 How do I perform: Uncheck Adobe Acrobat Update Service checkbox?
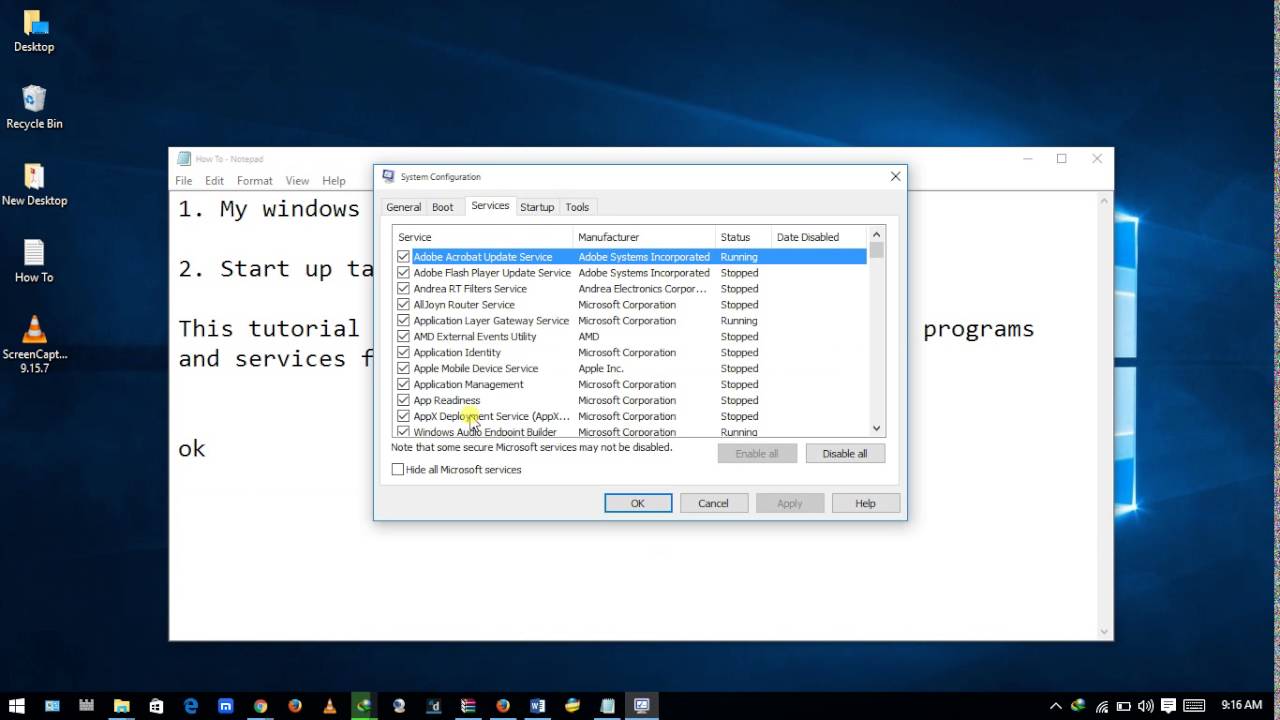click(x=403, y=257)
